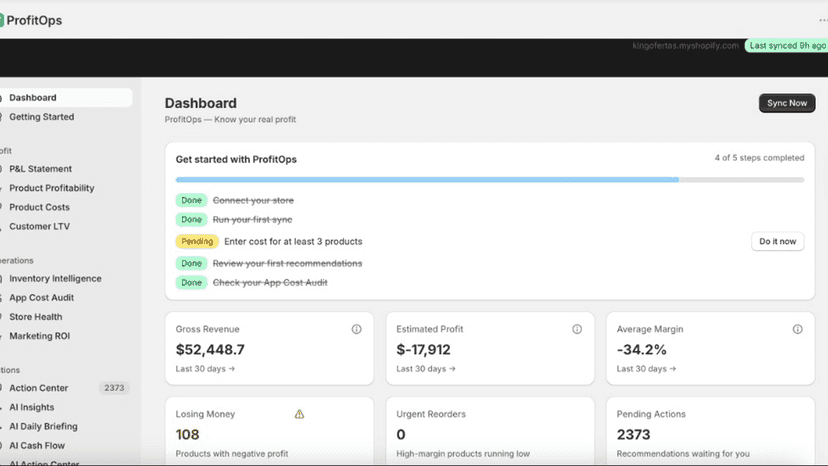Go to Store Health
828x466 pixels.
coord(35,317)
